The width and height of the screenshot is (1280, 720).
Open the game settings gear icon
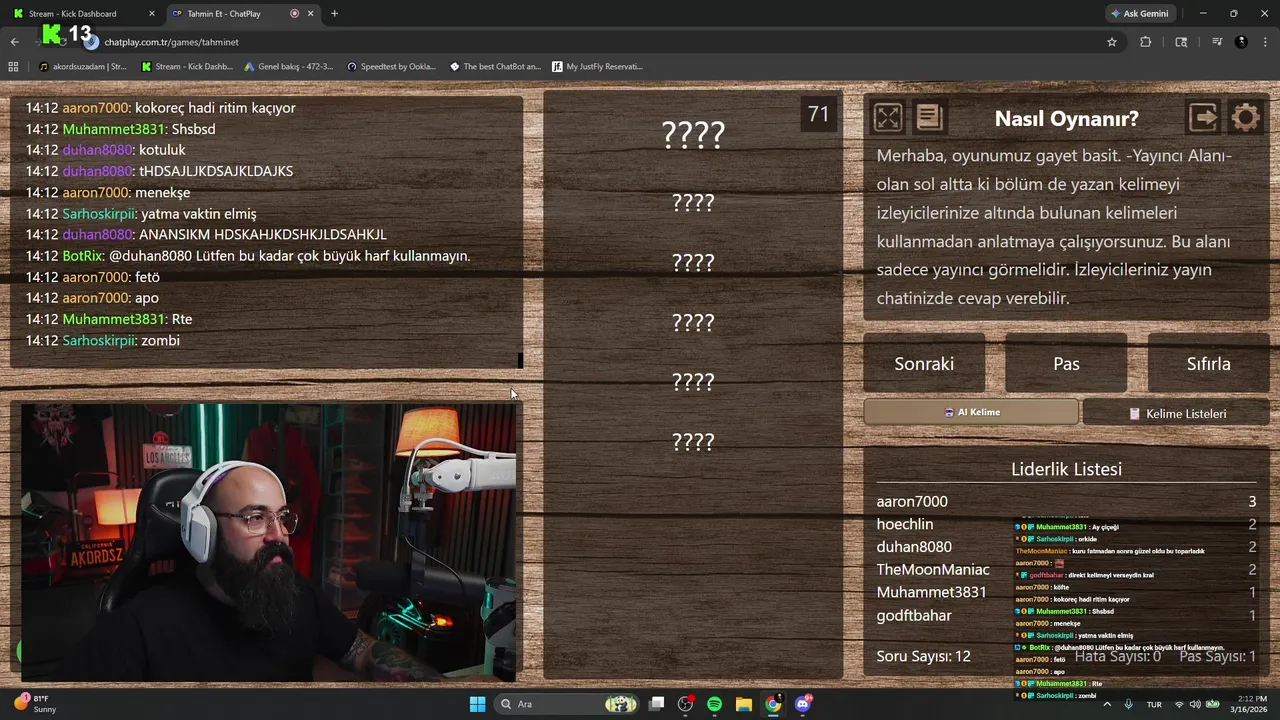1245,118
